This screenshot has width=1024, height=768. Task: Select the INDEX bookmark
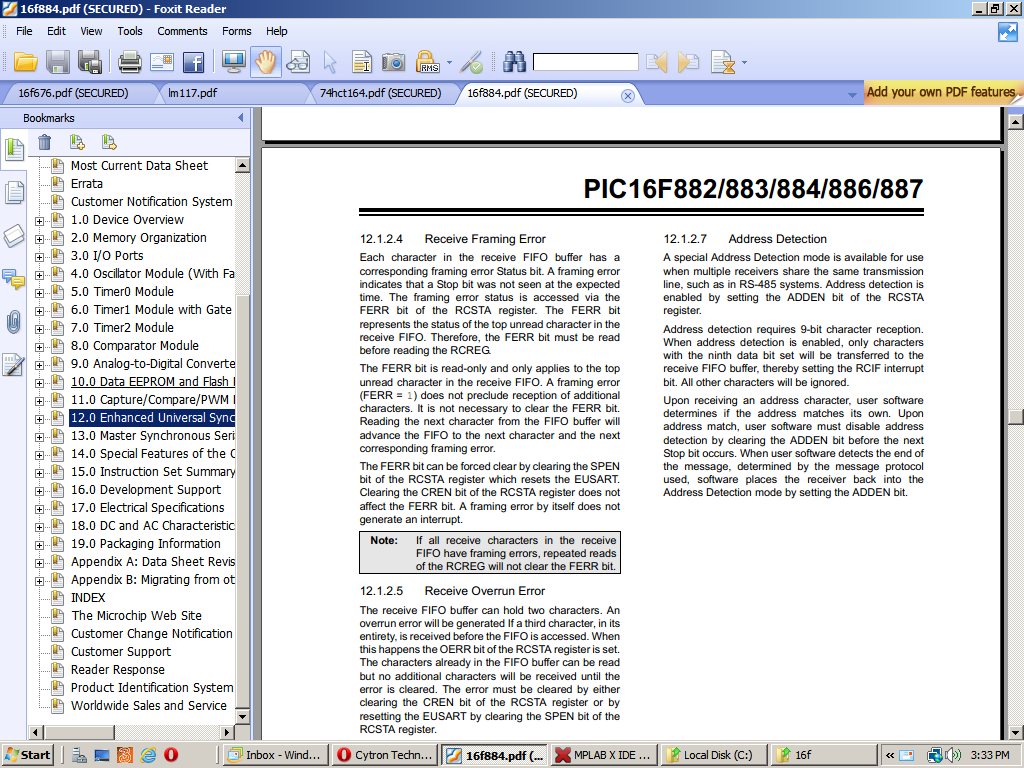88,598
